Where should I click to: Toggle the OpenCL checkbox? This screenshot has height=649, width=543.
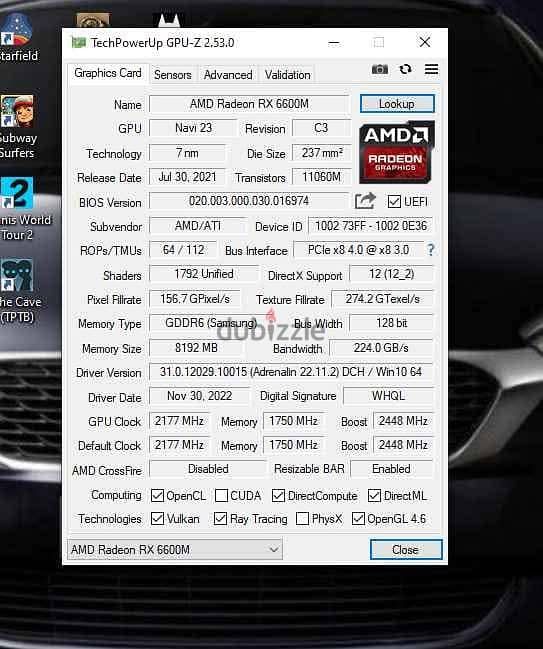click(157, 495)
